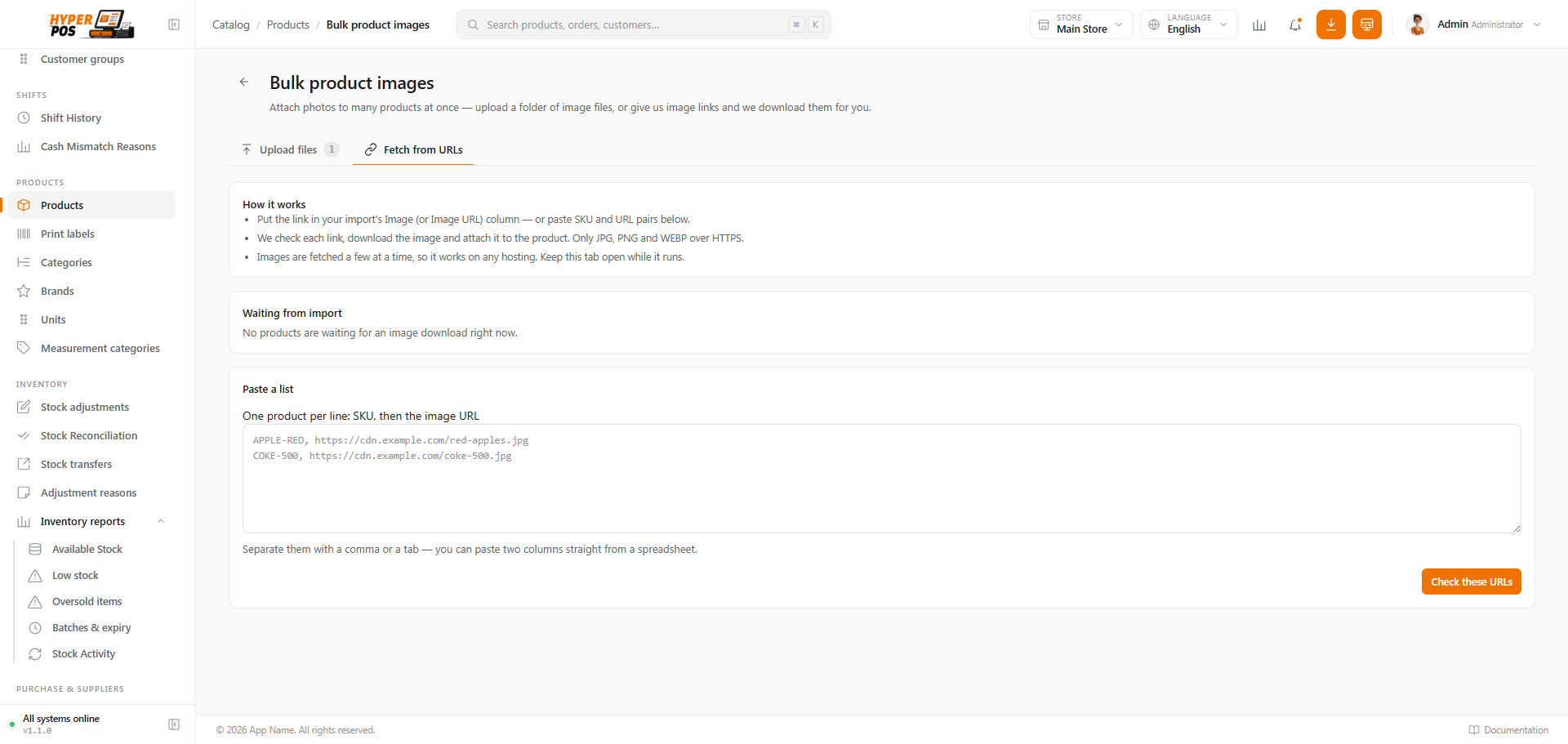Image resolution: width=1568 pixels, height=744 pixels.
Task: Click the search products input field
Action: [x=644, y=25]
